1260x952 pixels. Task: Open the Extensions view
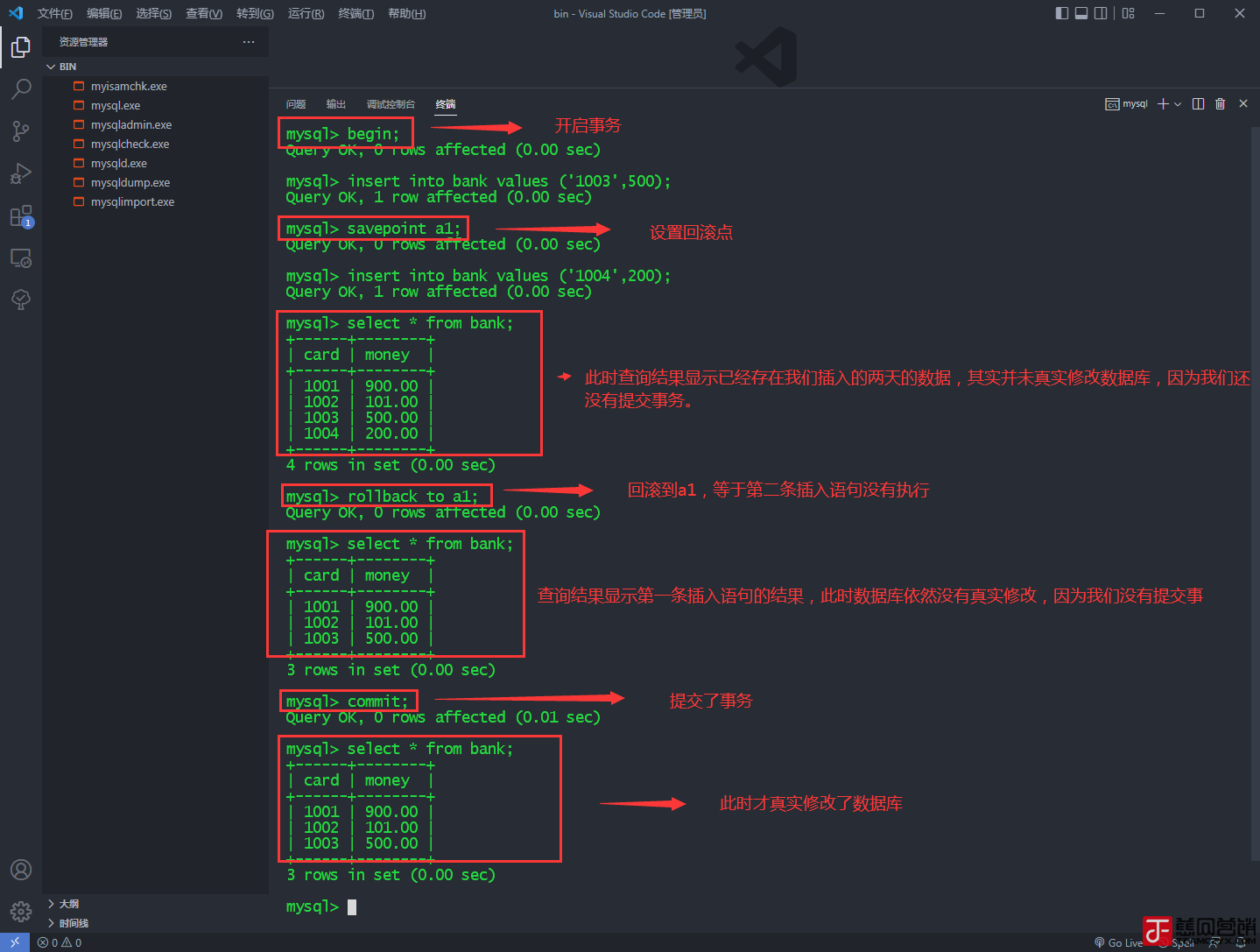[21, 215]
